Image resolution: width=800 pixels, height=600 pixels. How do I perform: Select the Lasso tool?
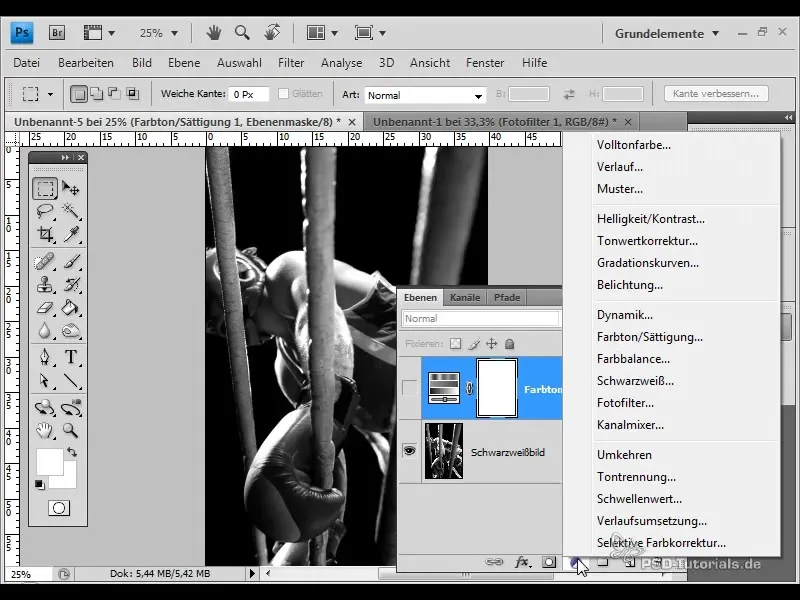[45, 211]
